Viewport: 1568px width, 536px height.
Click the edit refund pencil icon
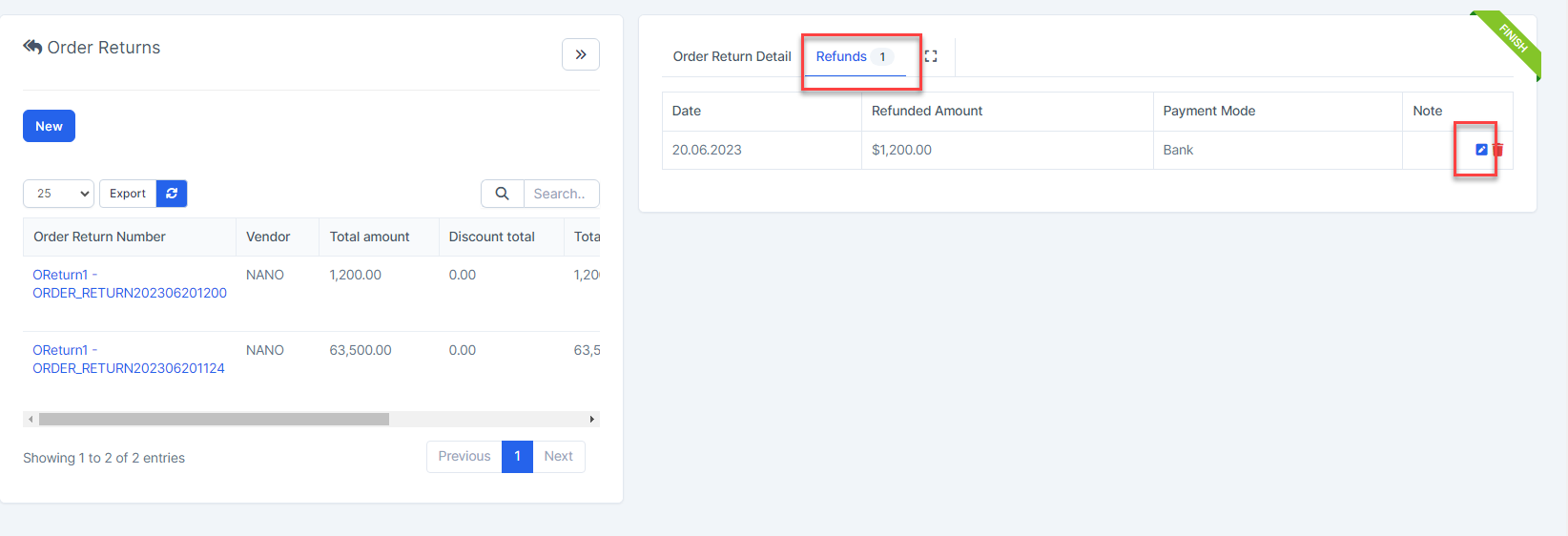click(1481, 150)
